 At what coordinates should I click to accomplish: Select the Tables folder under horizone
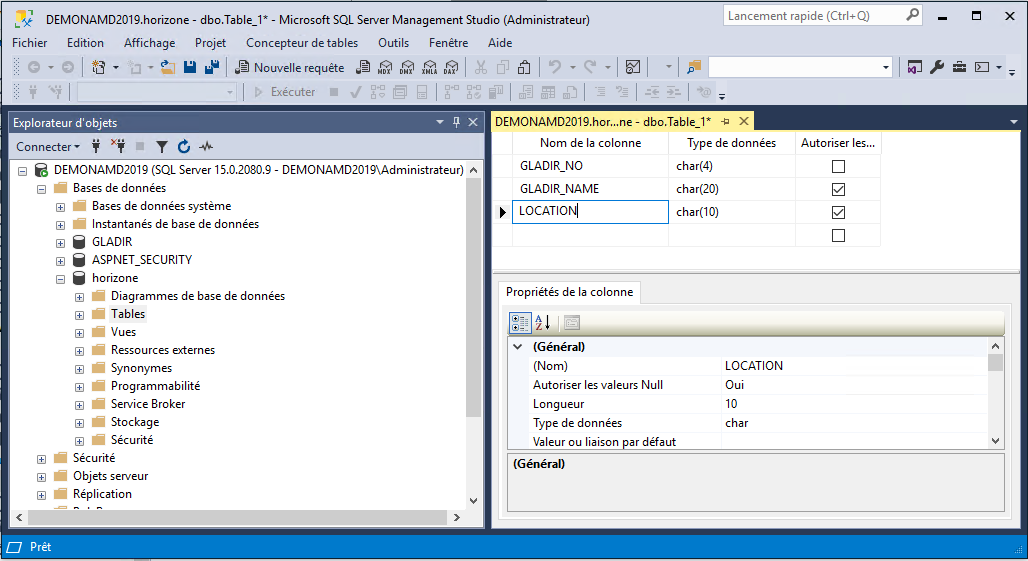(127, 314)
